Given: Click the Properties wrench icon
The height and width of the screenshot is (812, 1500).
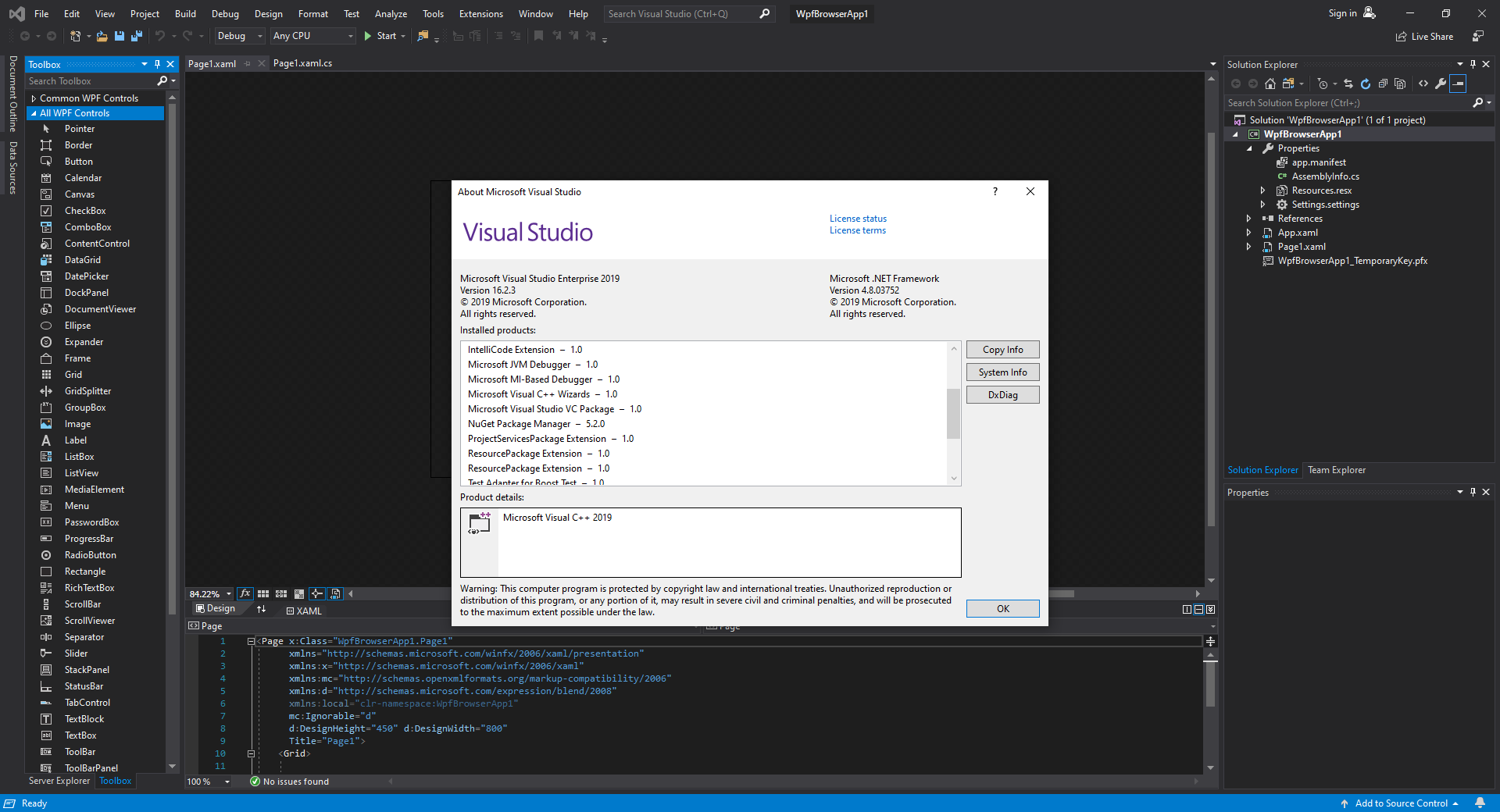Looking at the screenshot, I should tap(1441, 84).
